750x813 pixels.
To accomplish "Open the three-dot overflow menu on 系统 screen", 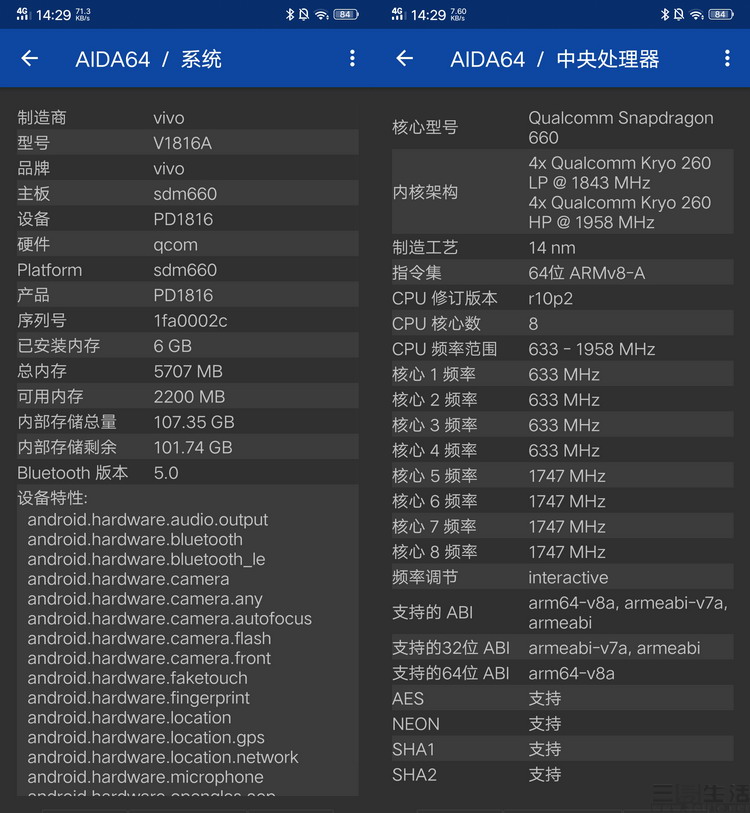I will click(x=352, y=59).
